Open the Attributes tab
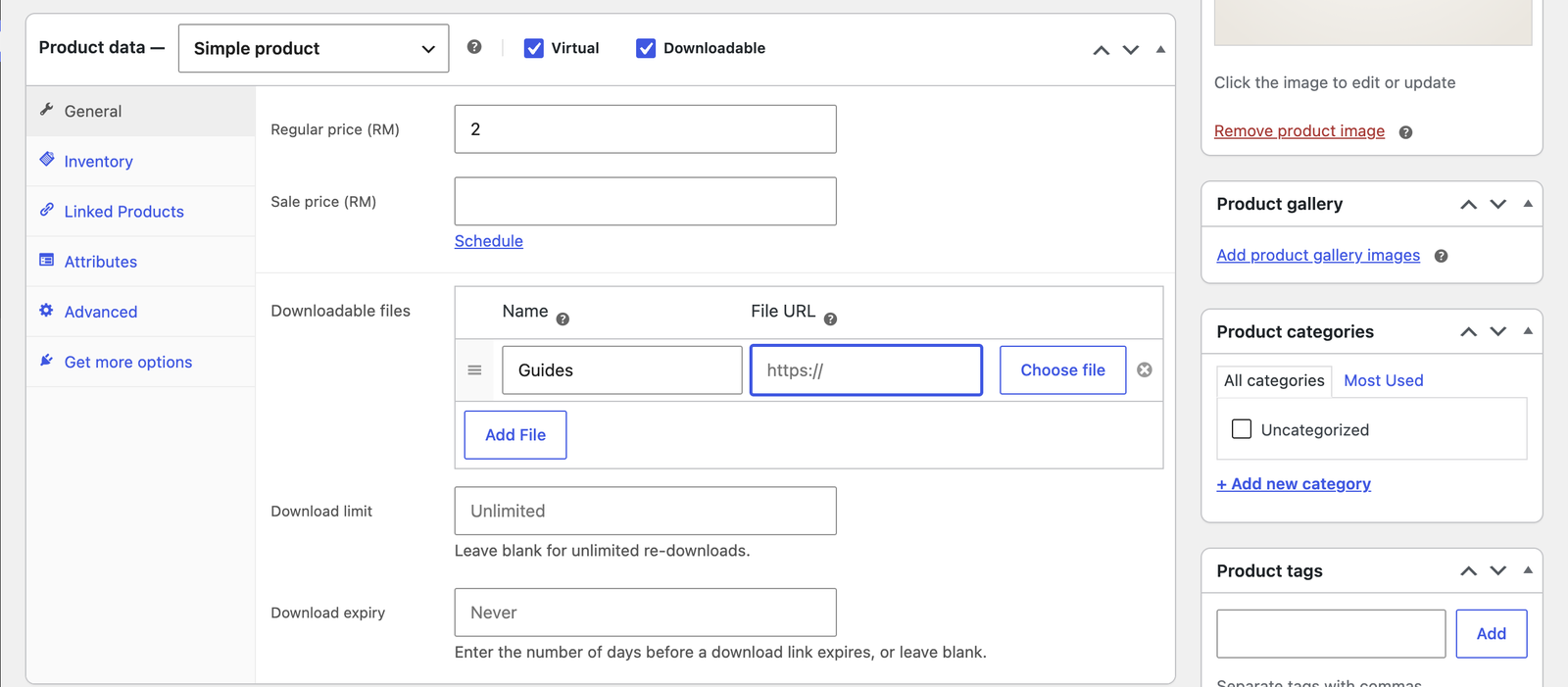Screen dimensions: 1568x687 coord(141,261)
